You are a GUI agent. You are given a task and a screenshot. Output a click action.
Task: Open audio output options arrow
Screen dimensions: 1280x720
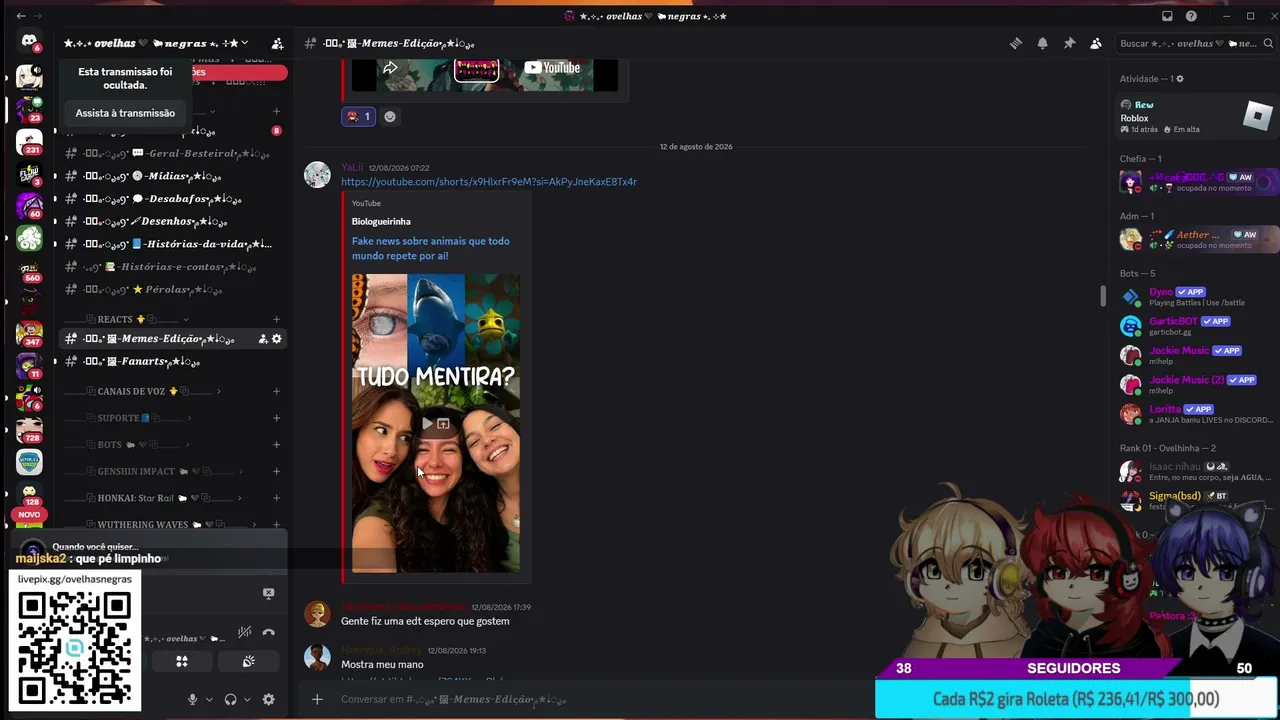[246, 700]
